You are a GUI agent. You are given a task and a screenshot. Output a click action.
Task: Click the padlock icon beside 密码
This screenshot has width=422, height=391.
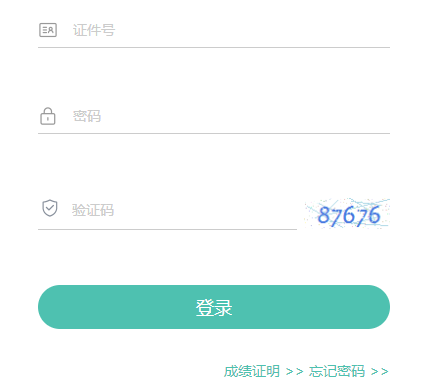[x=48, y=116]
